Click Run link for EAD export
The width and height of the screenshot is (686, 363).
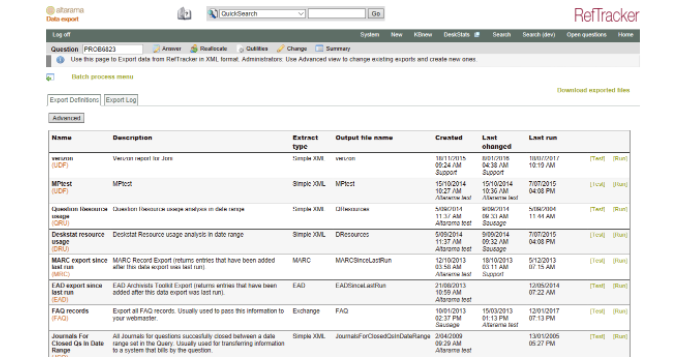click(620, 286)
